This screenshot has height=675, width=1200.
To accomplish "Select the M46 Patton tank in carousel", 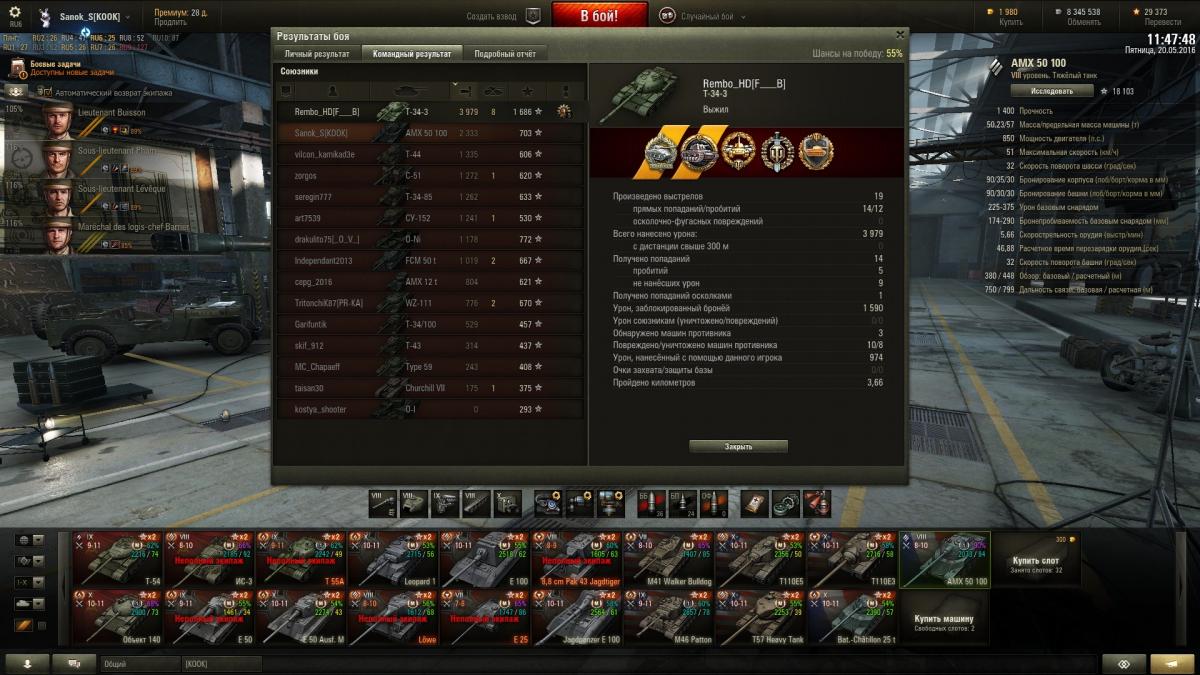I will point(669,618).
